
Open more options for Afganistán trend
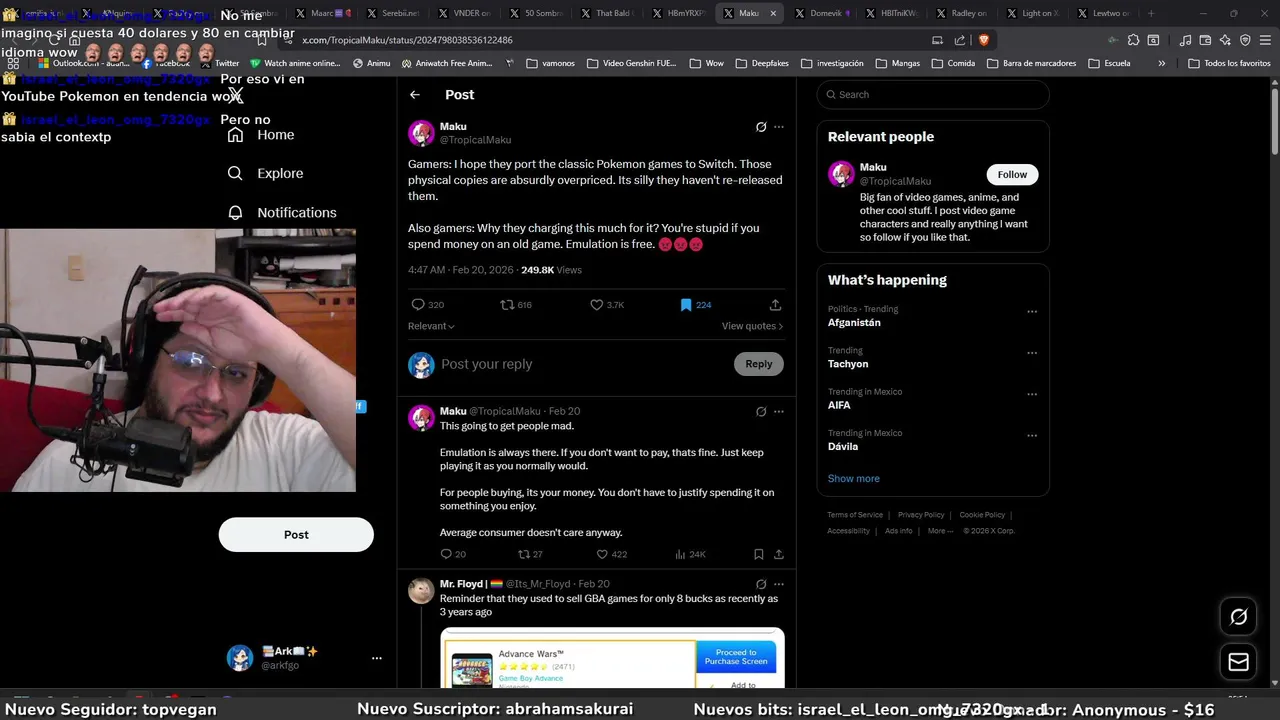click(x=1032, y=311)
